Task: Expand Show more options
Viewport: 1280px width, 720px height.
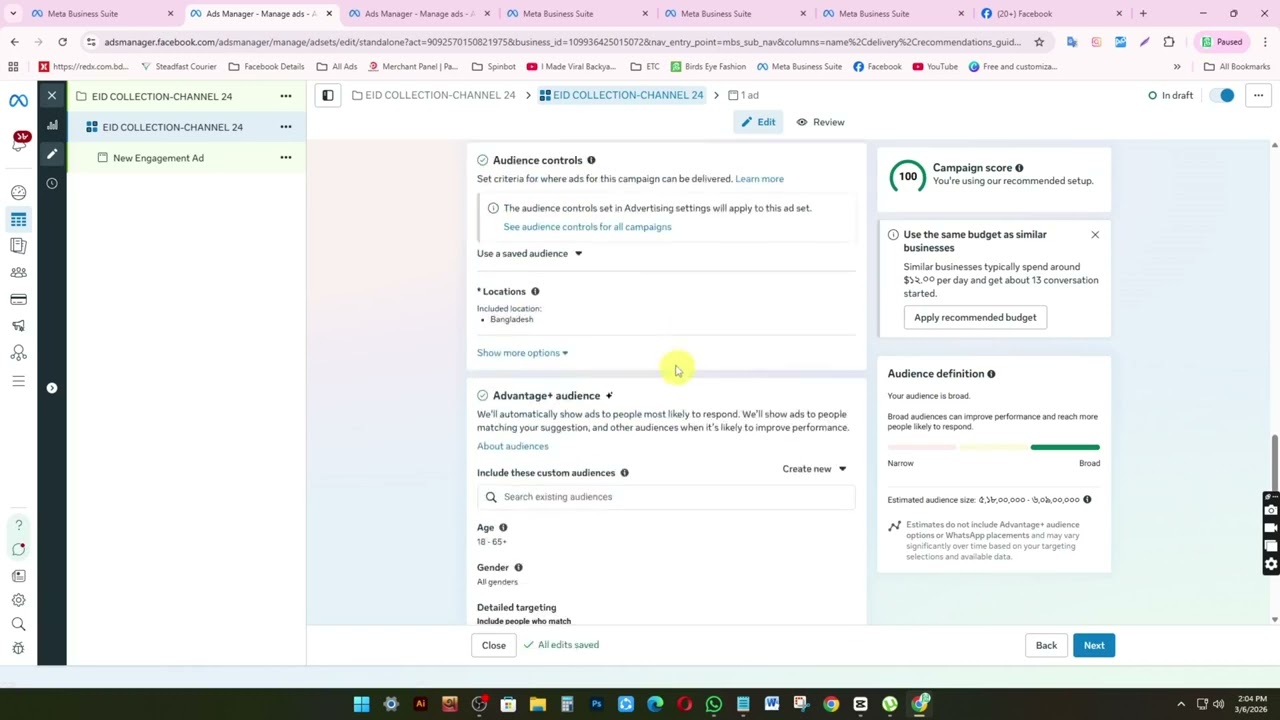Action: (522, 353)
